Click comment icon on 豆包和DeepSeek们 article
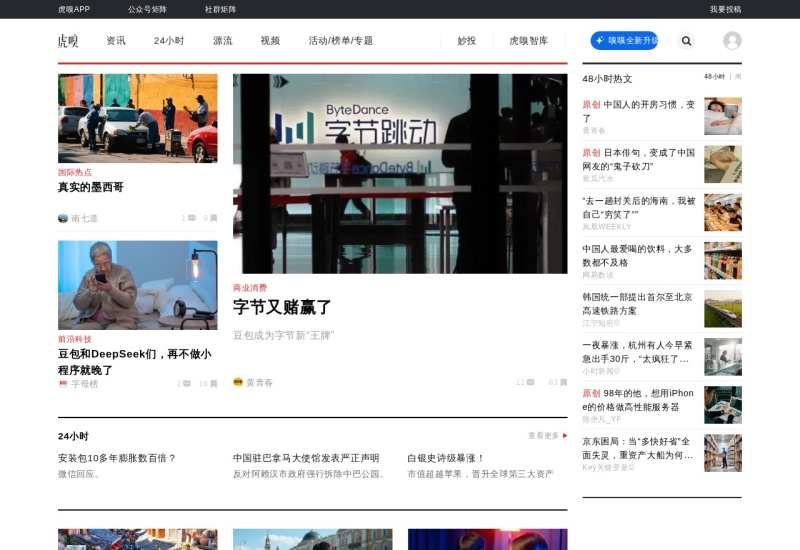Viewport: 800px width, 550px height. (187, 383)
